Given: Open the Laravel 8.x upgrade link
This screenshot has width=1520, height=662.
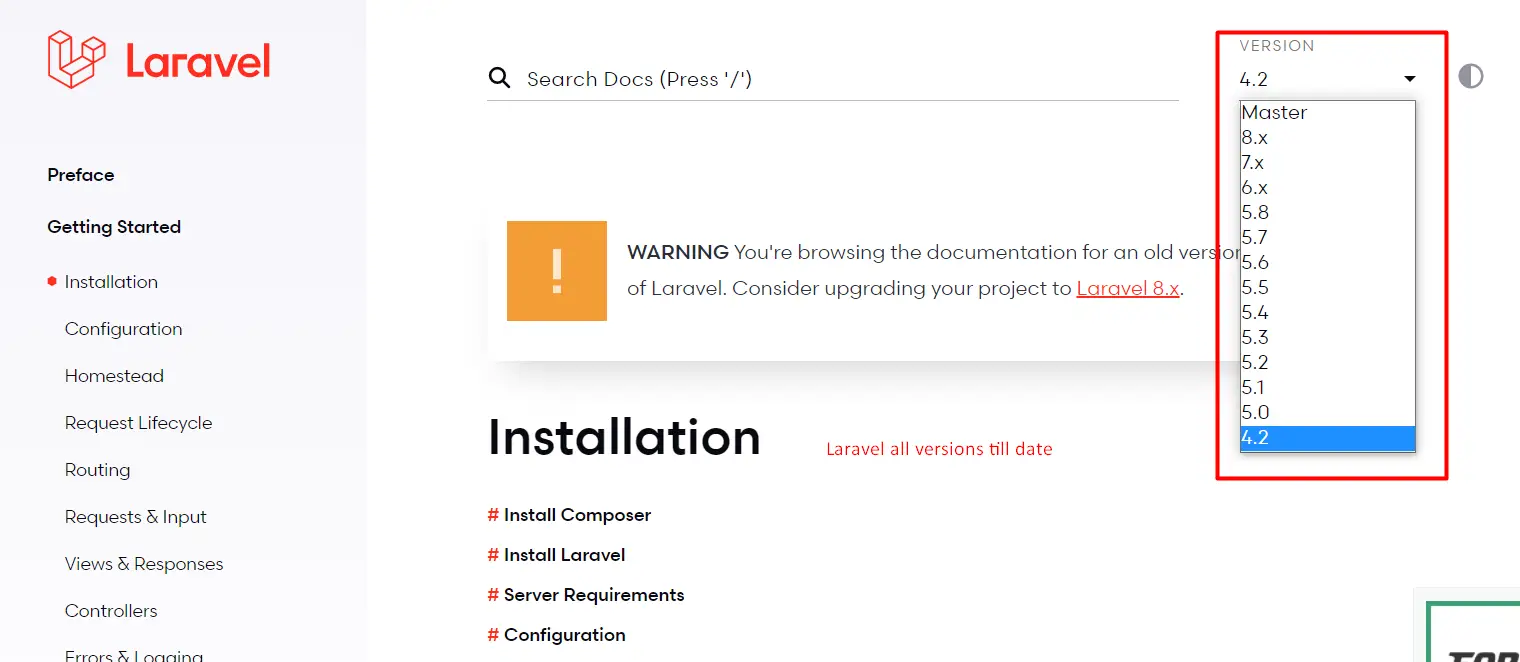Looking at the screenshot, I should [1128, 288].
